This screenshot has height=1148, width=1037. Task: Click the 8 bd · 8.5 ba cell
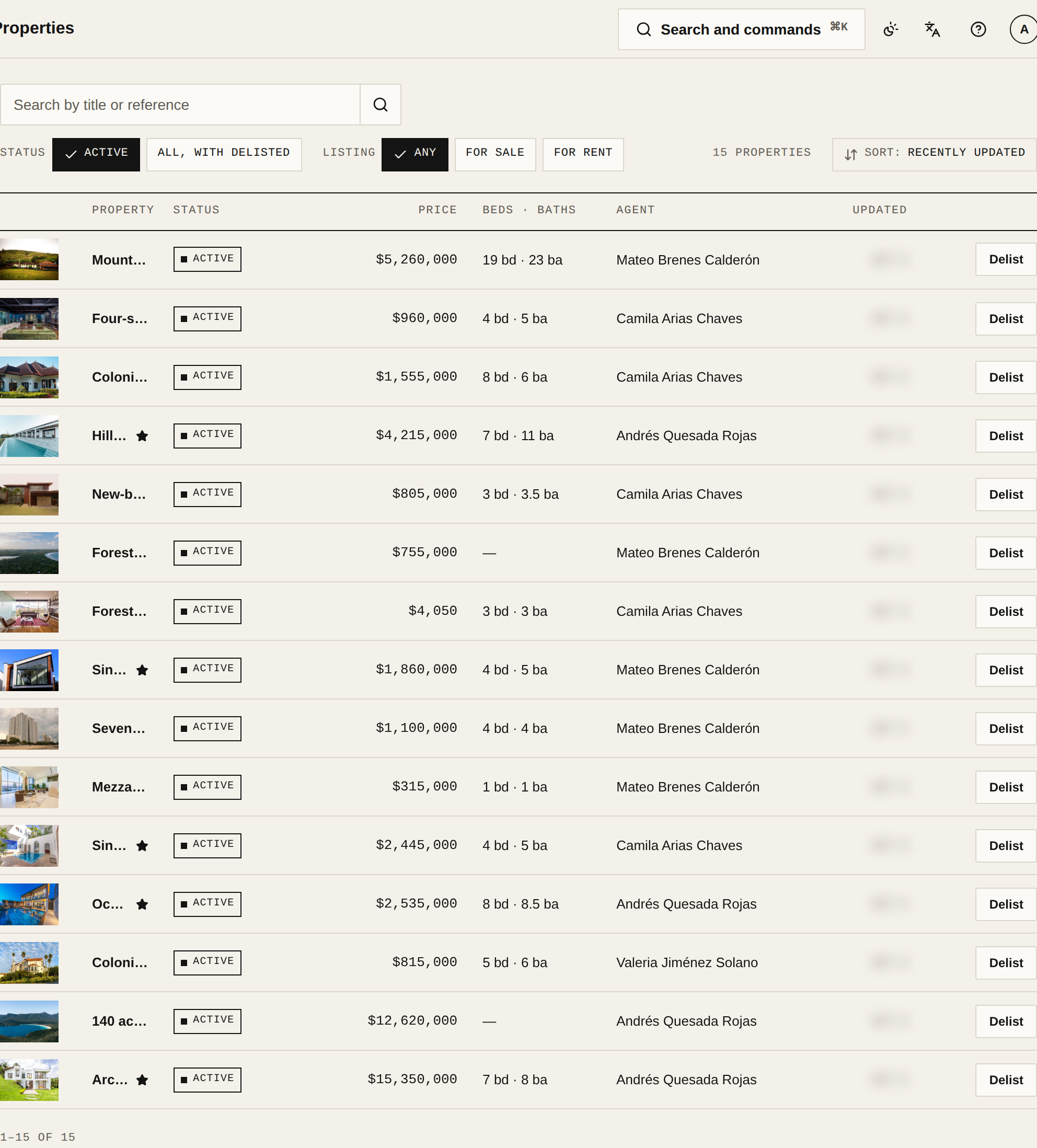coord(521,905)
